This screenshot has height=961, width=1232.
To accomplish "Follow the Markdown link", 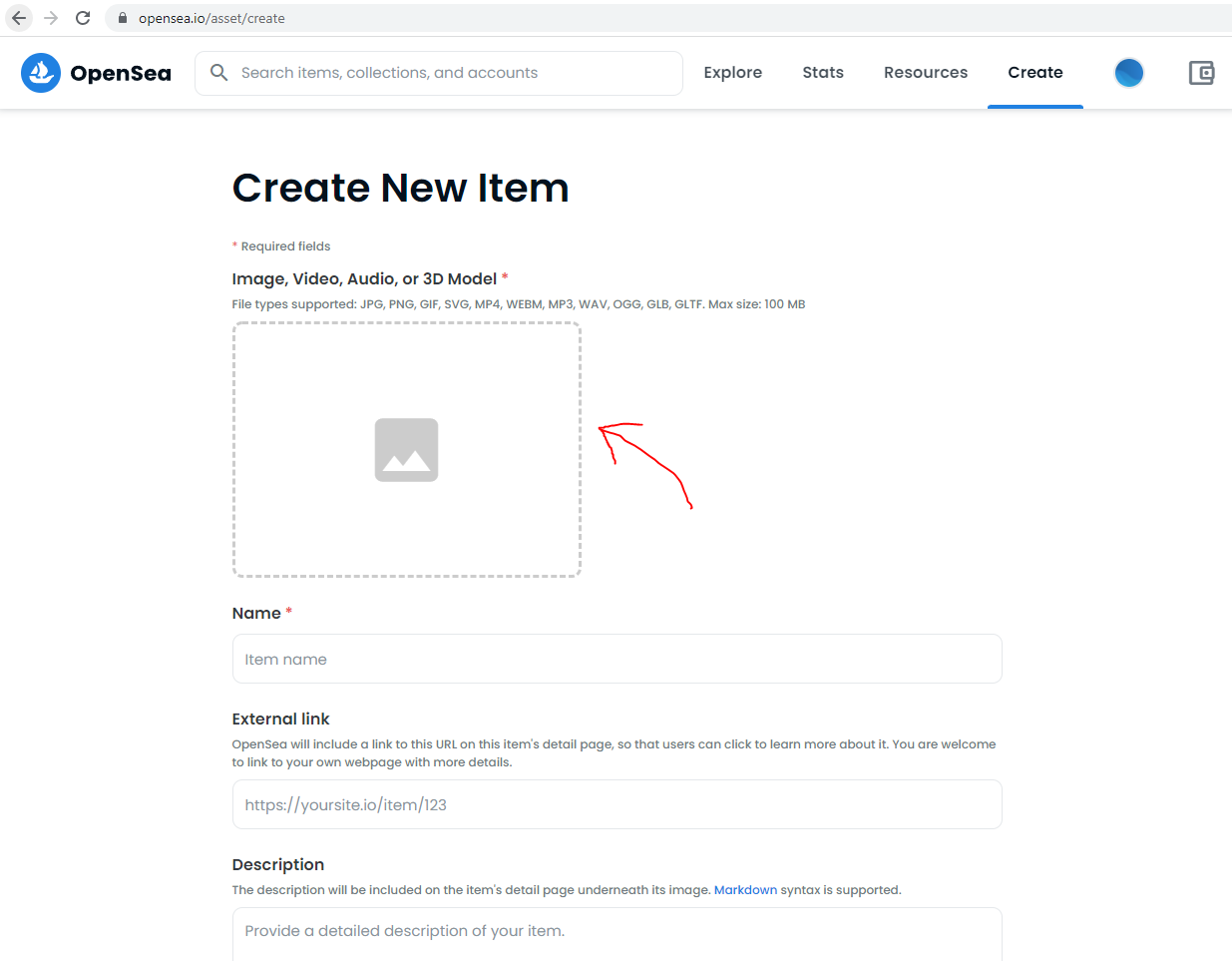I will pos(745,890).
